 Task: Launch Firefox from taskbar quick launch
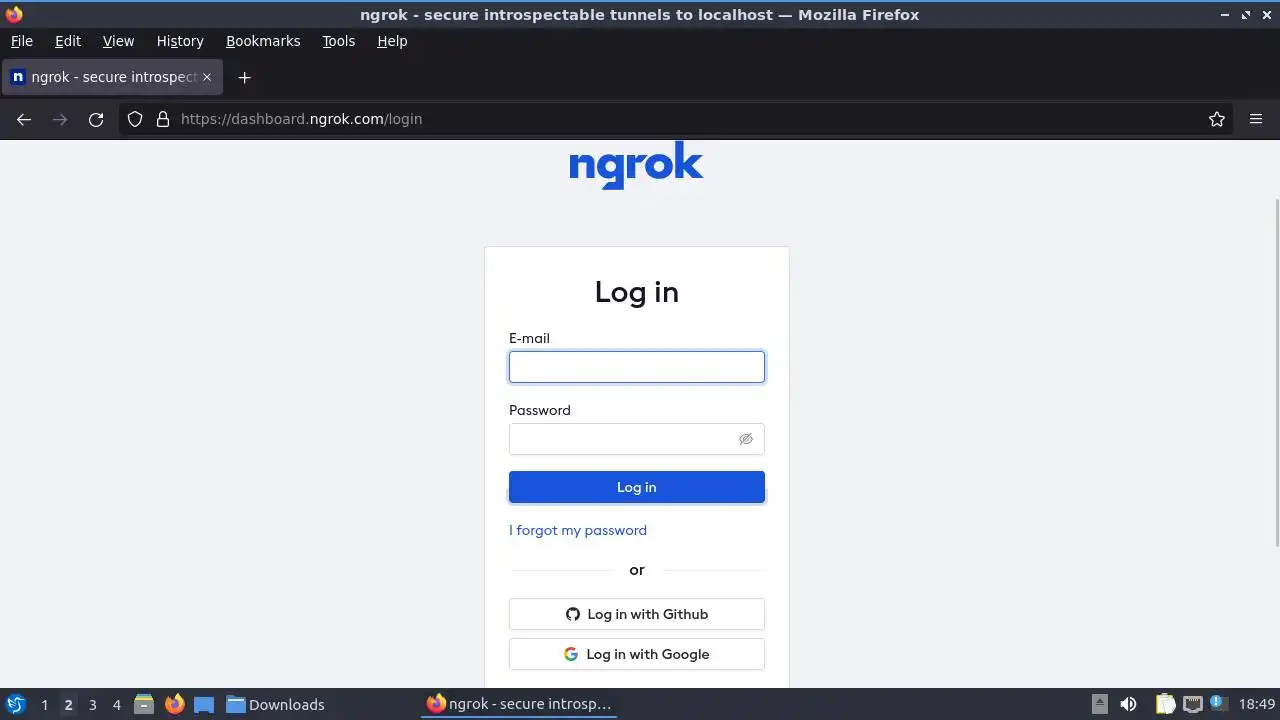175,704
